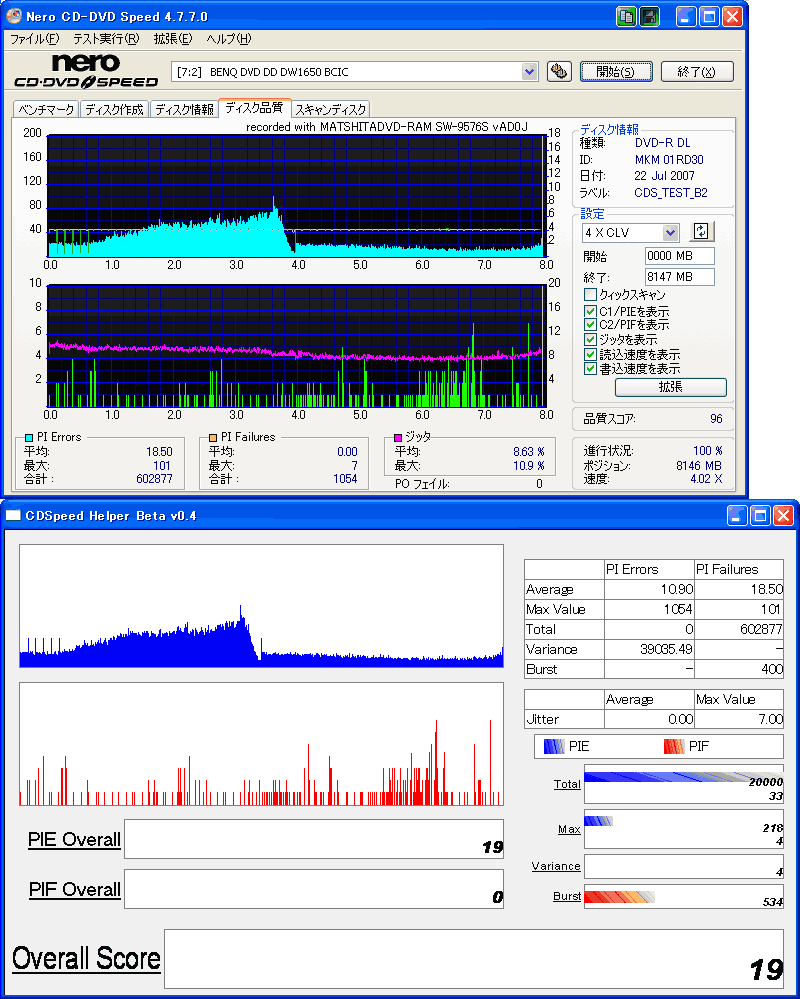The width and height of the screenshot is (800, 999).
Task: Click the date value 22 Jul 2007
Action: point(664,176)
